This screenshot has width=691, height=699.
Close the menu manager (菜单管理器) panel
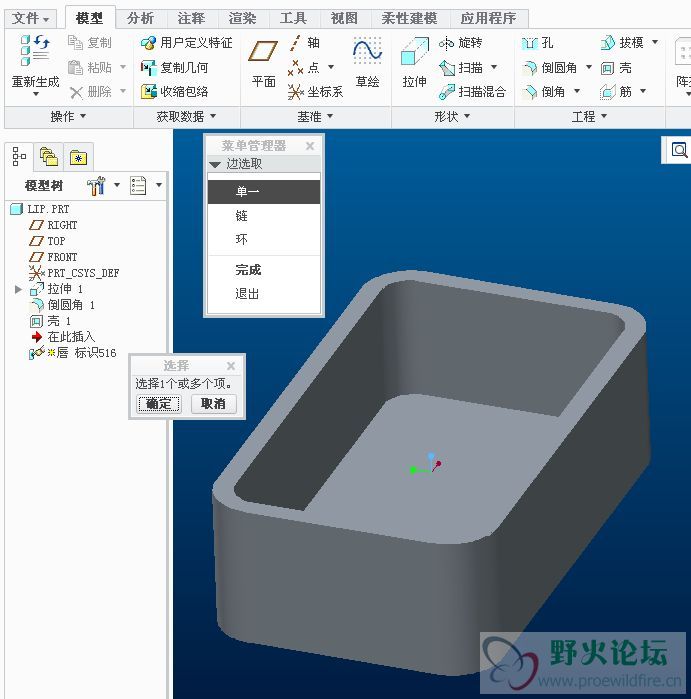point(310,146)
